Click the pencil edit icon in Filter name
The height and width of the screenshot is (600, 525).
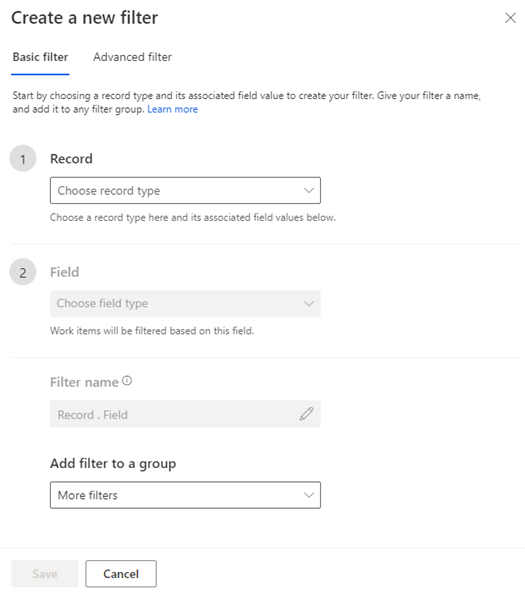pyautogui.click(x=307, y=414)
